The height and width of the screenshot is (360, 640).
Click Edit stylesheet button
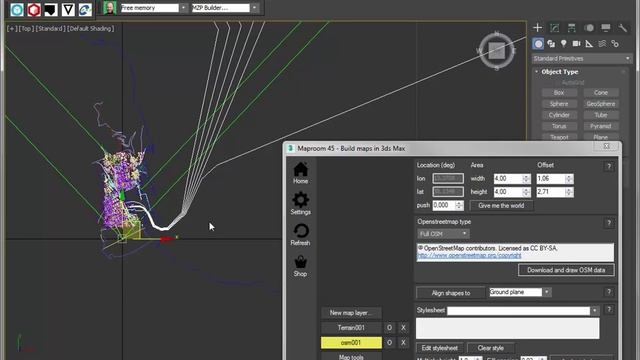pyautogui.click(x=440, y=348)
